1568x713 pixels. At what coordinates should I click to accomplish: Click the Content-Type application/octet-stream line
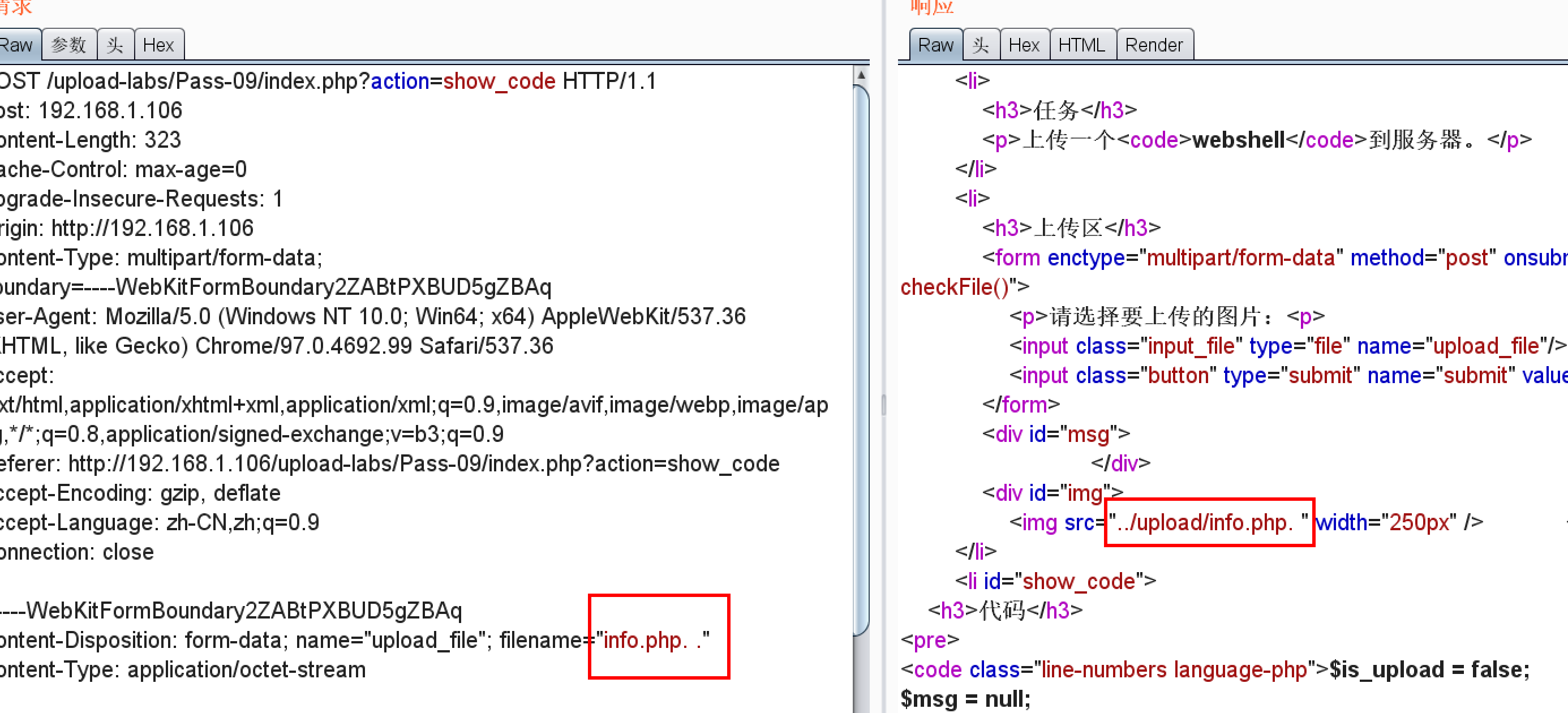point(183,670)
